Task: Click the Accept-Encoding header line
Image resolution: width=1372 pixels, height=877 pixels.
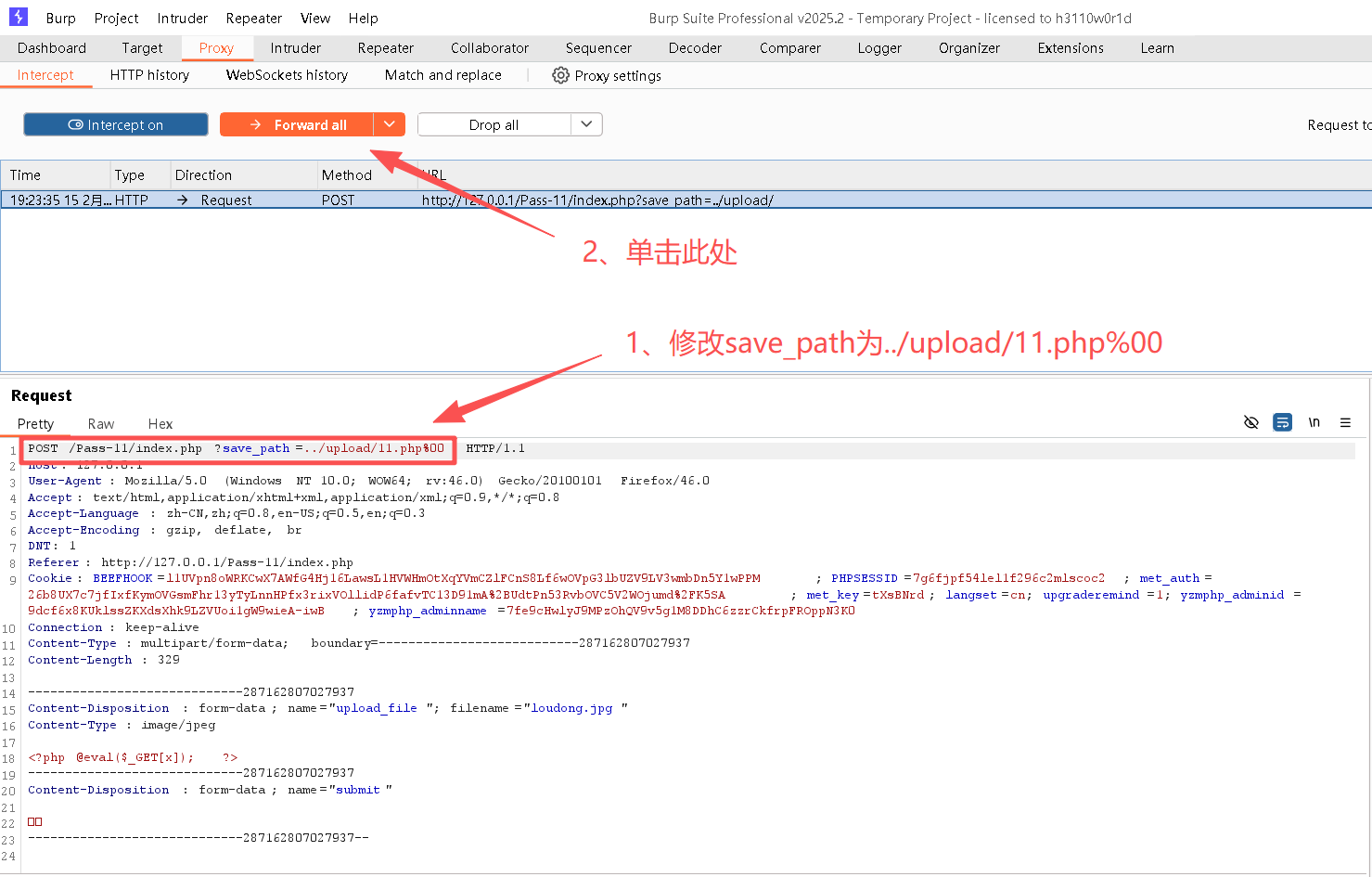Action: coord(164,530)
